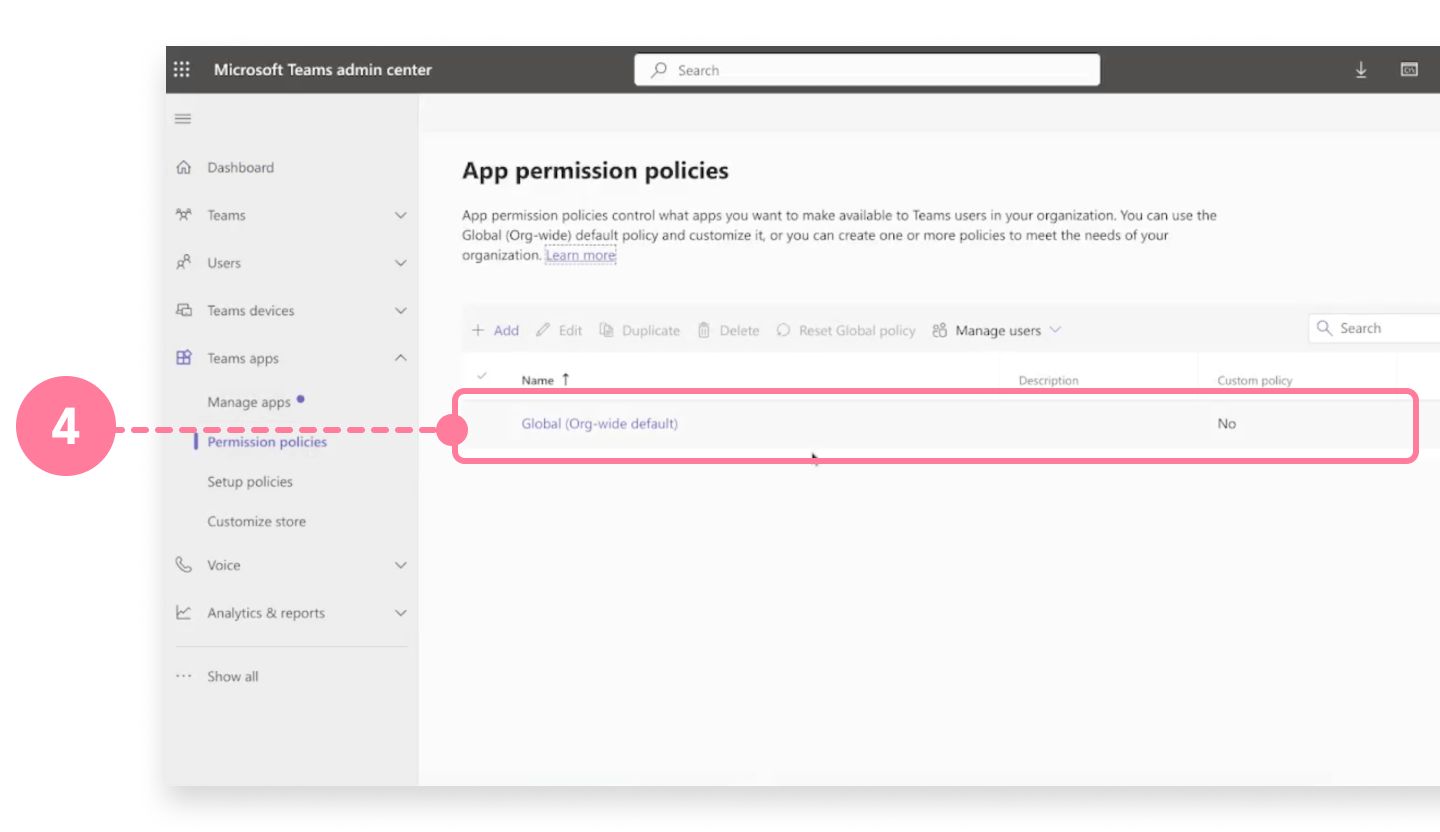Image resolution: width=1440 pixels, height=832 pixels.
Task: Click the magnifier icon in policies search box
Action: [x=1325, y=328]
